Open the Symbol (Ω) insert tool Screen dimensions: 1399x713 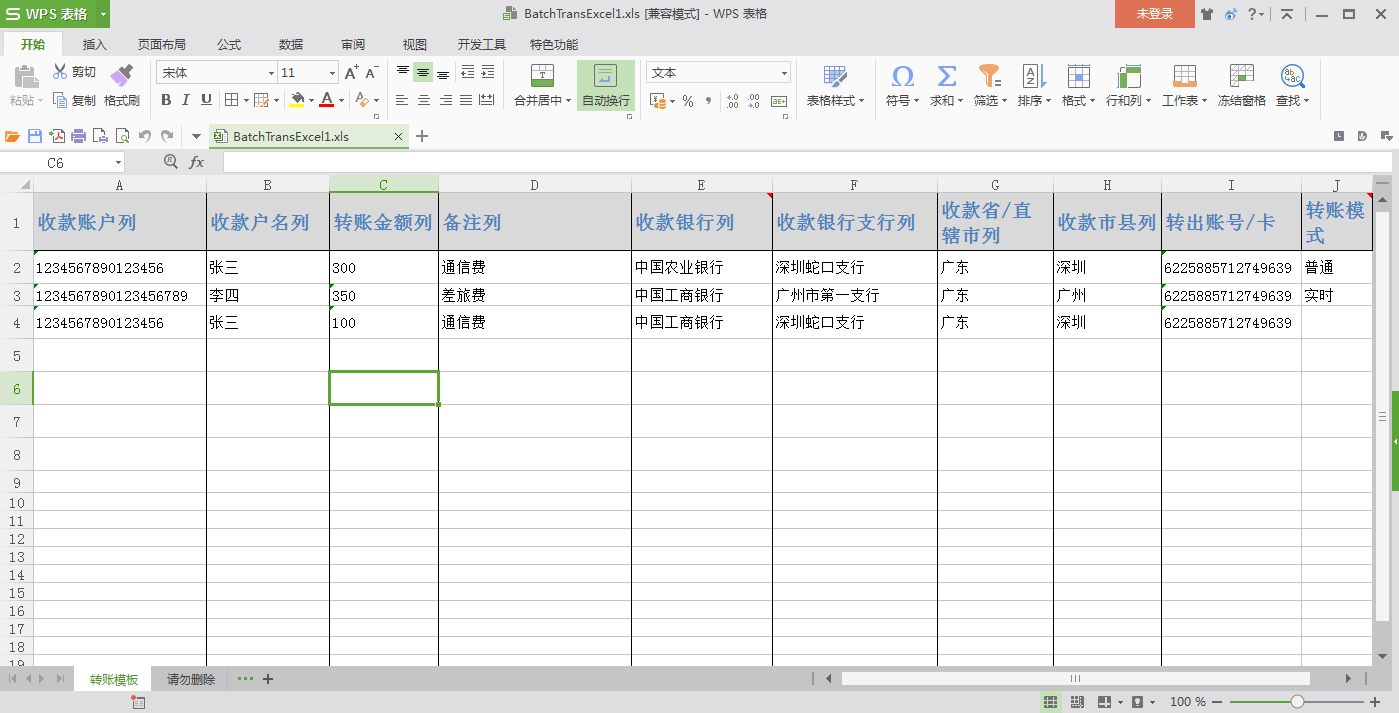(x=902, y=76)
